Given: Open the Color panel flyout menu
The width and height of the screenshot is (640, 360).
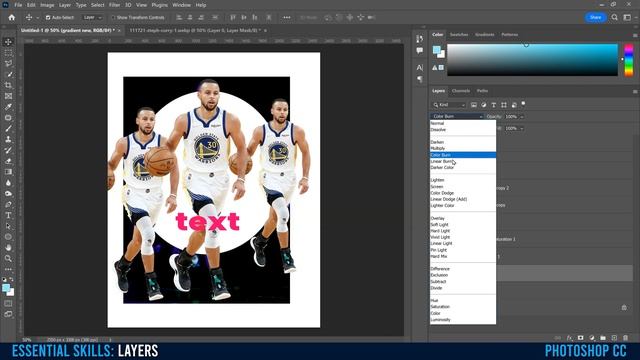Looking at the screenshot, I should click(635, 36).
